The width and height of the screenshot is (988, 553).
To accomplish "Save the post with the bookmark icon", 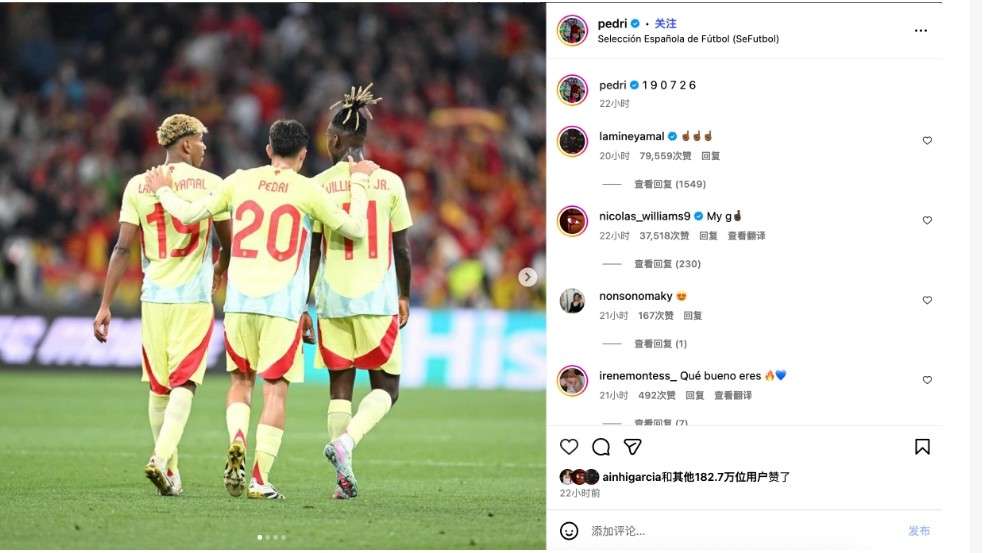I will (922, 447).
